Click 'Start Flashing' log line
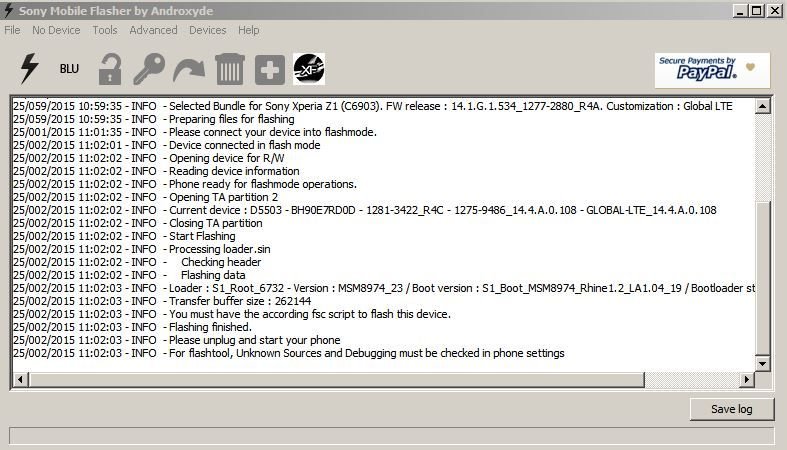 tap(124, 236)
